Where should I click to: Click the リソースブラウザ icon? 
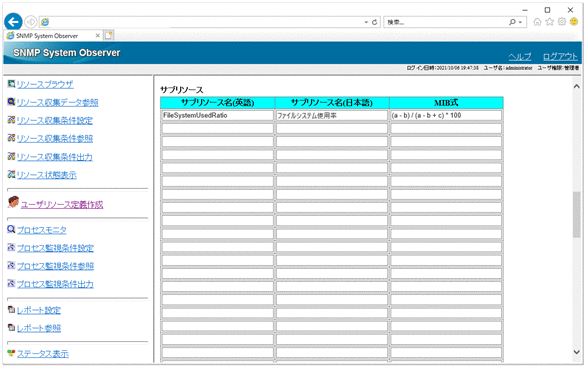pyautogui.click(x=12, y=84)
